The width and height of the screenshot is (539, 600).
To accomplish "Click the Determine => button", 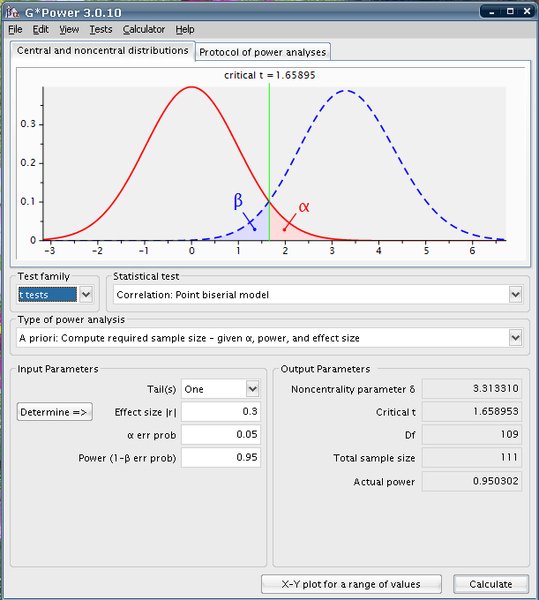I will (x=55, y=412).
